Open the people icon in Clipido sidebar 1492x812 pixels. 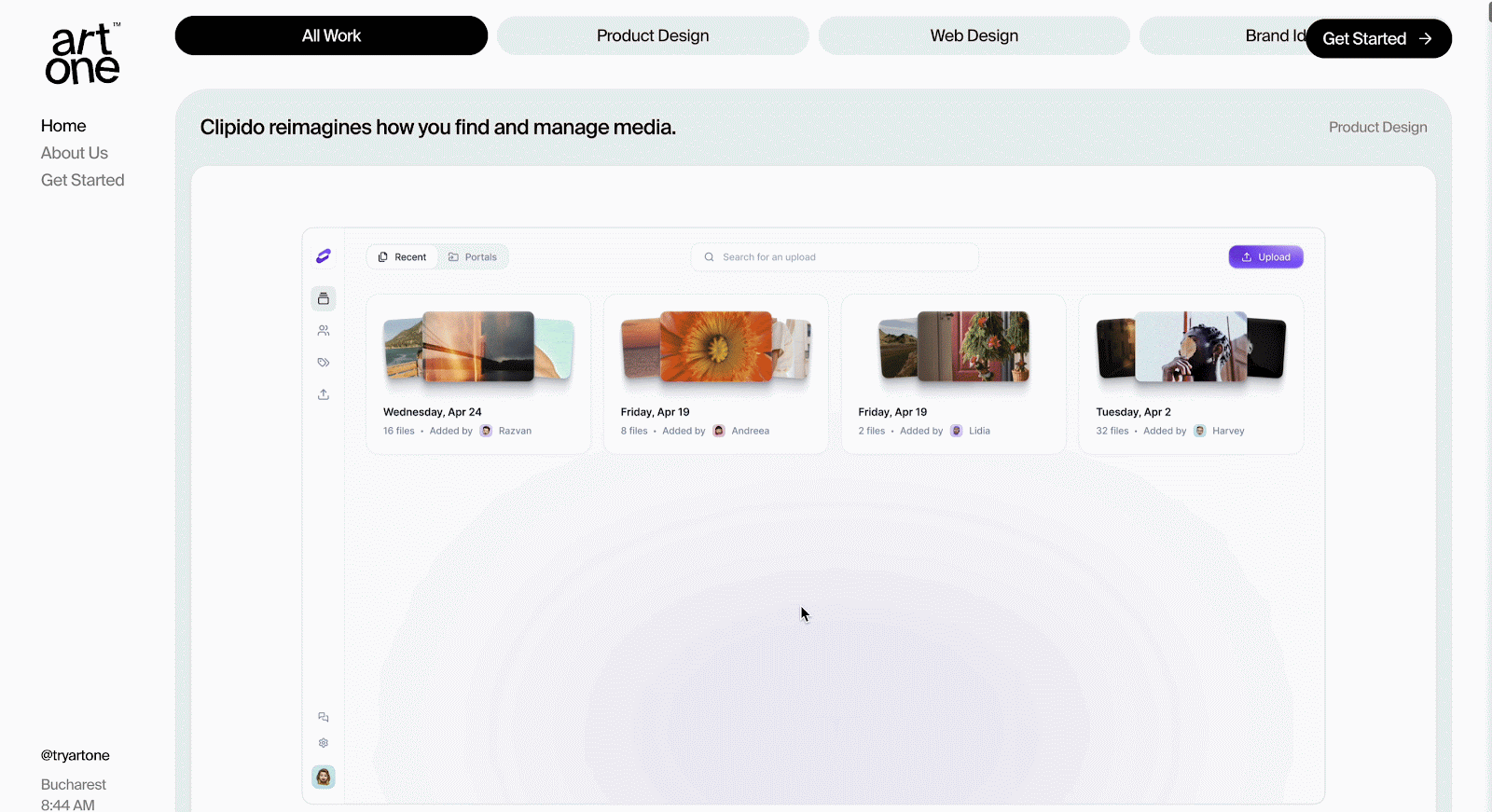tap(324, 331)
